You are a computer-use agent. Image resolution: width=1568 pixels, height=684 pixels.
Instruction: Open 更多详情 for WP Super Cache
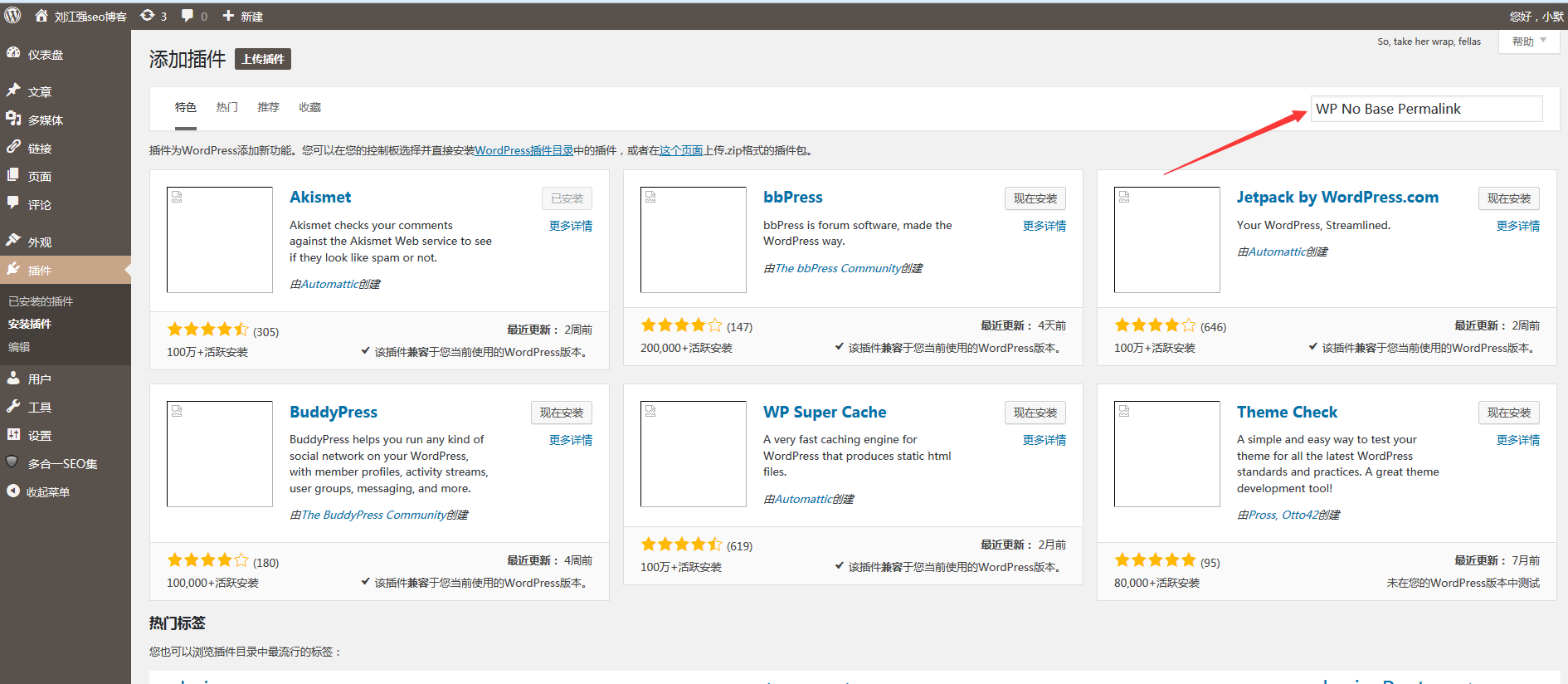click(x=1045, y=440)
